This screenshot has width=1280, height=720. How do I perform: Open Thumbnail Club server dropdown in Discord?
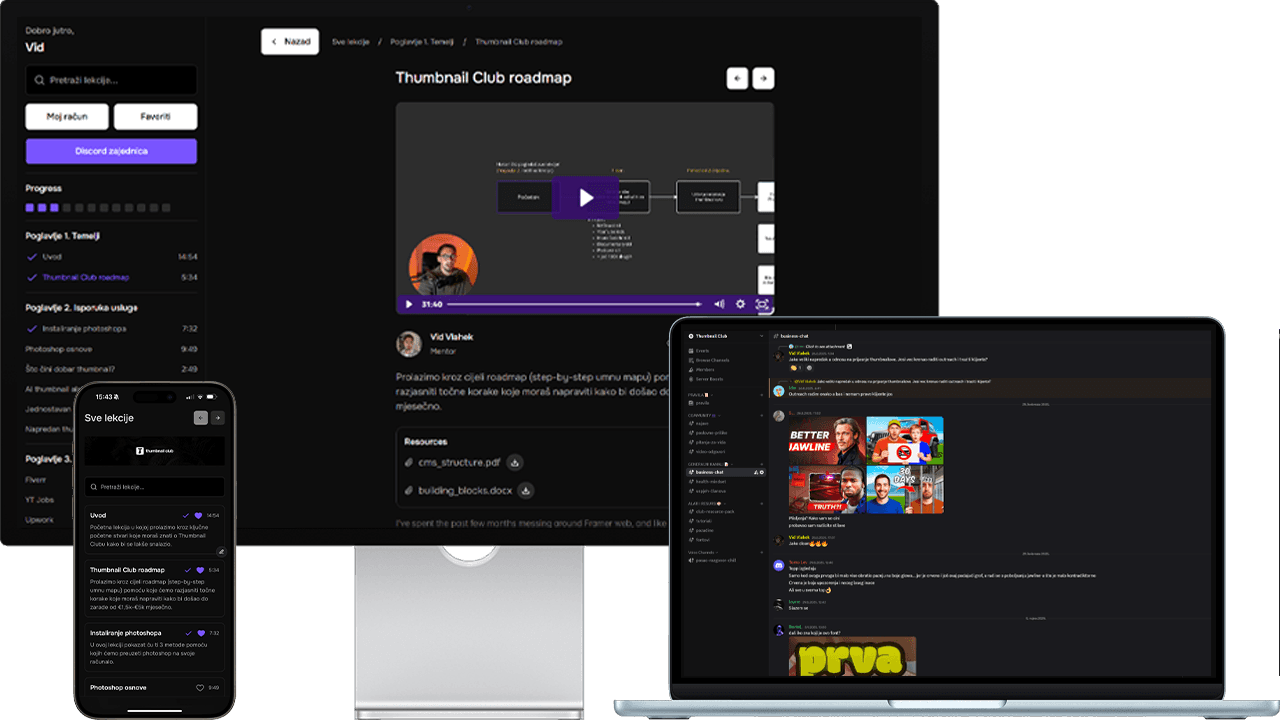pyautogui.click(x=761, y=336)
